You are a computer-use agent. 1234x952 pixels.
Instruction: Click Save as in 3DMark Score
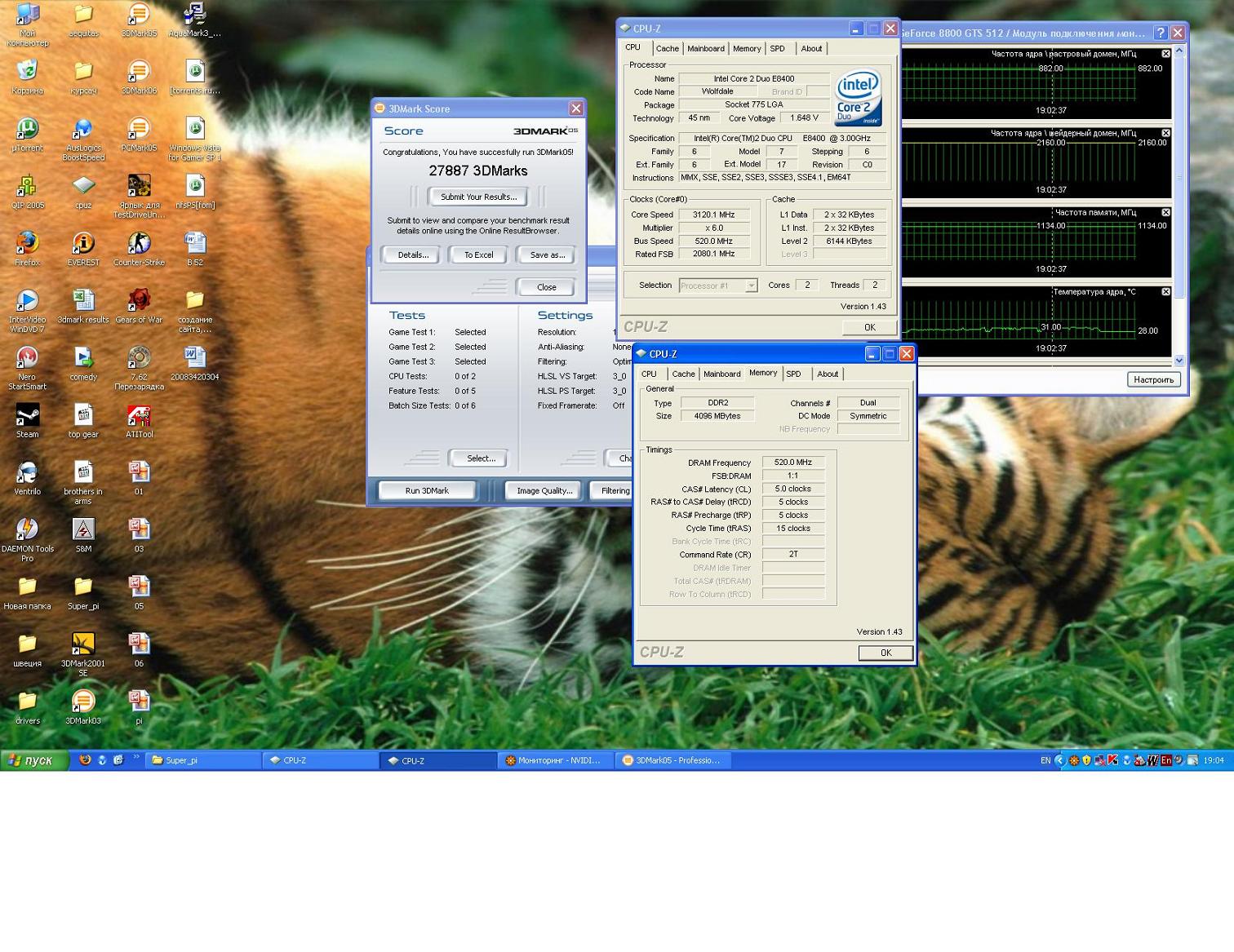click(x=547, y=255)
